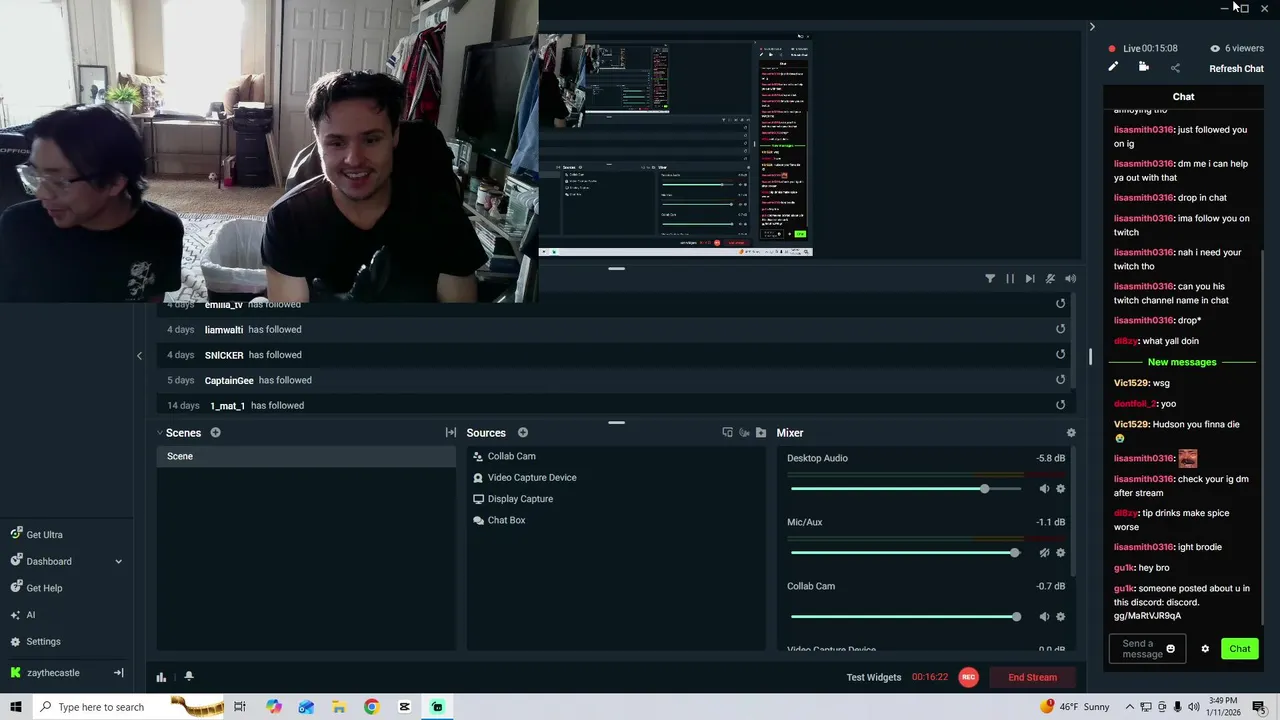The width and height of the screenshot is (1280, 720).
Task: Click the Test Widgets button
Action: [x=874, y=677]
